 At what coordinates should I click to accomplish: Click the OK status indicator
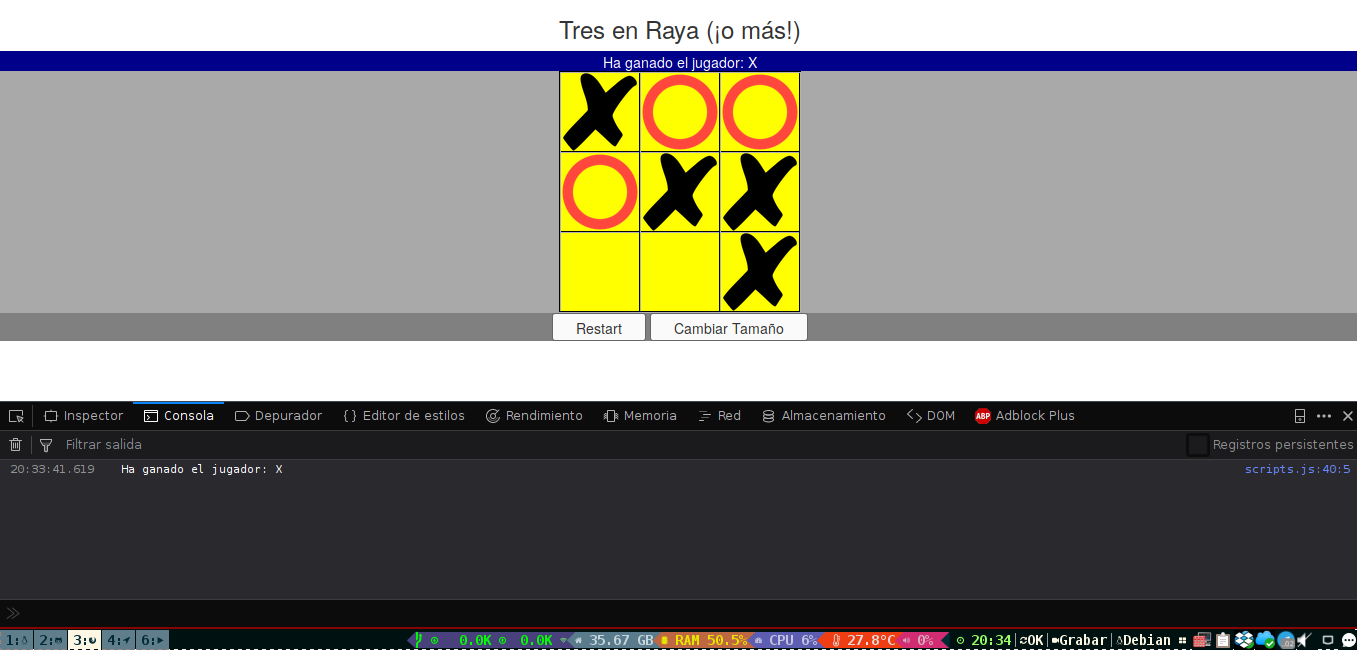(x=1031, y=640)
